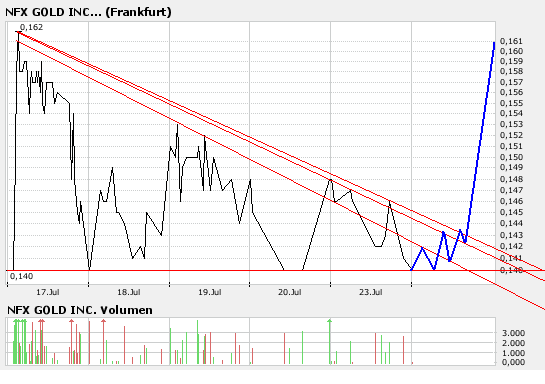Click the 0,150 price axis value
545x384 pixels.
tap(511, 157)
